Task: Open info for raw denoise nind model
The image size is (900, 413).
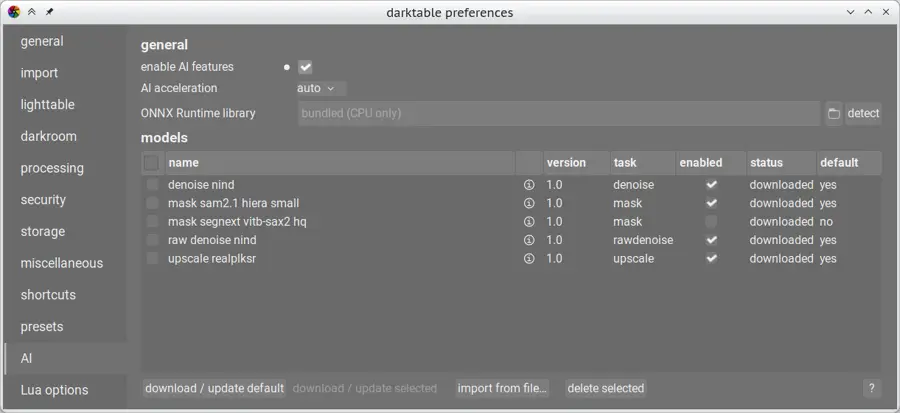Action: pyautogui.click(x=529, y=240)
